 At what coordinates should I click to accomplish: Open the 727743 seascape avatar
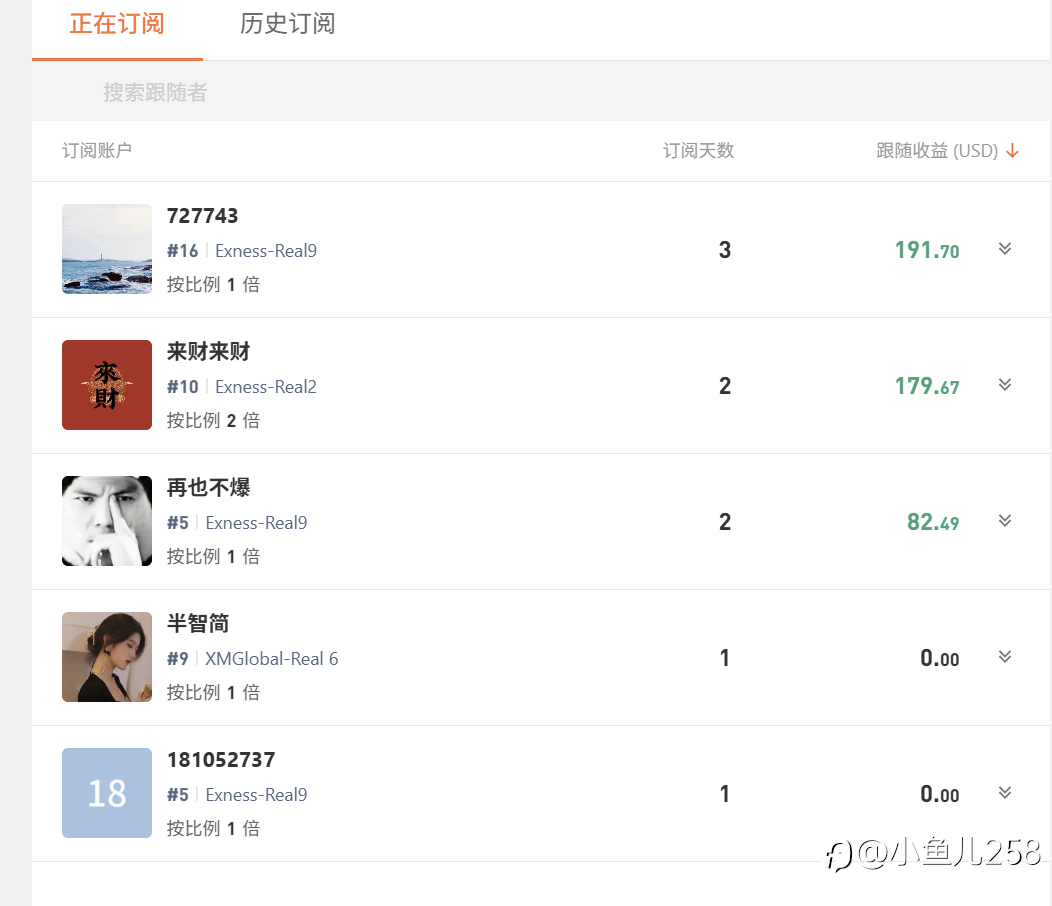tap(107, 249)
